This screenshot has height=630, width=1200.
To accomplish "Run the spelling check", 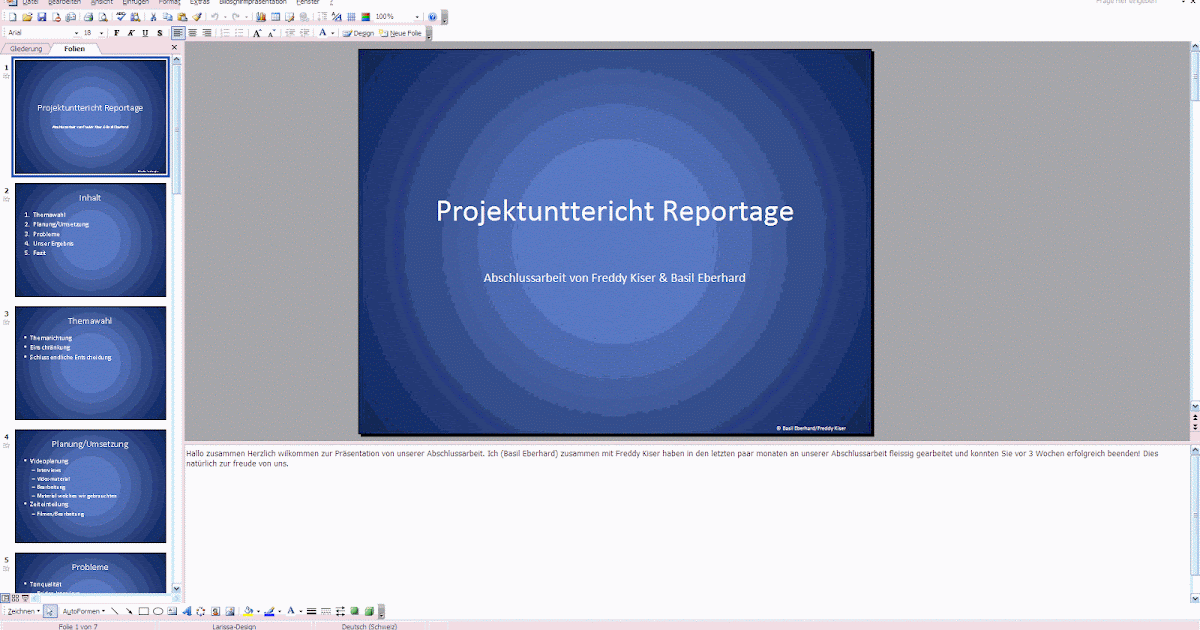I will [x=121, y=17].
